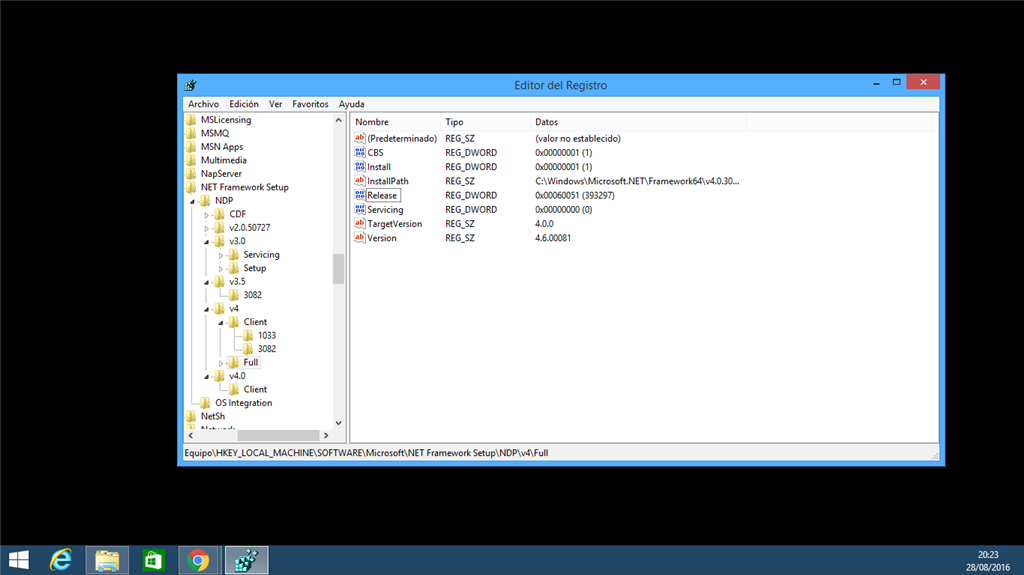Click the Servicing DWORD value icon
The image size is (1024, 575).
(x=360, y=209)
